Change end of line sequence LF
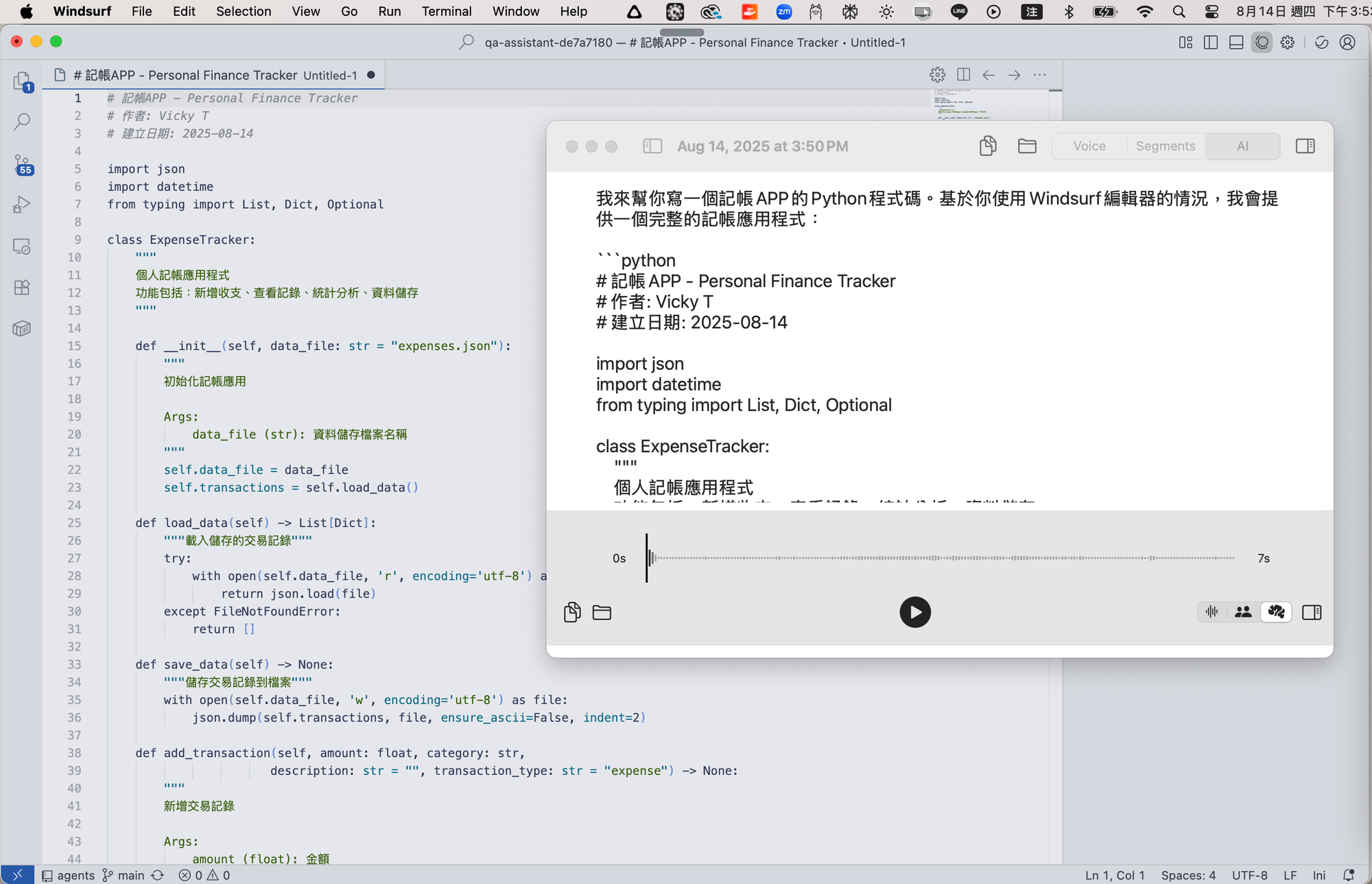The image size is (1372, 884). pyautogui.click(x=1290, y=875)
